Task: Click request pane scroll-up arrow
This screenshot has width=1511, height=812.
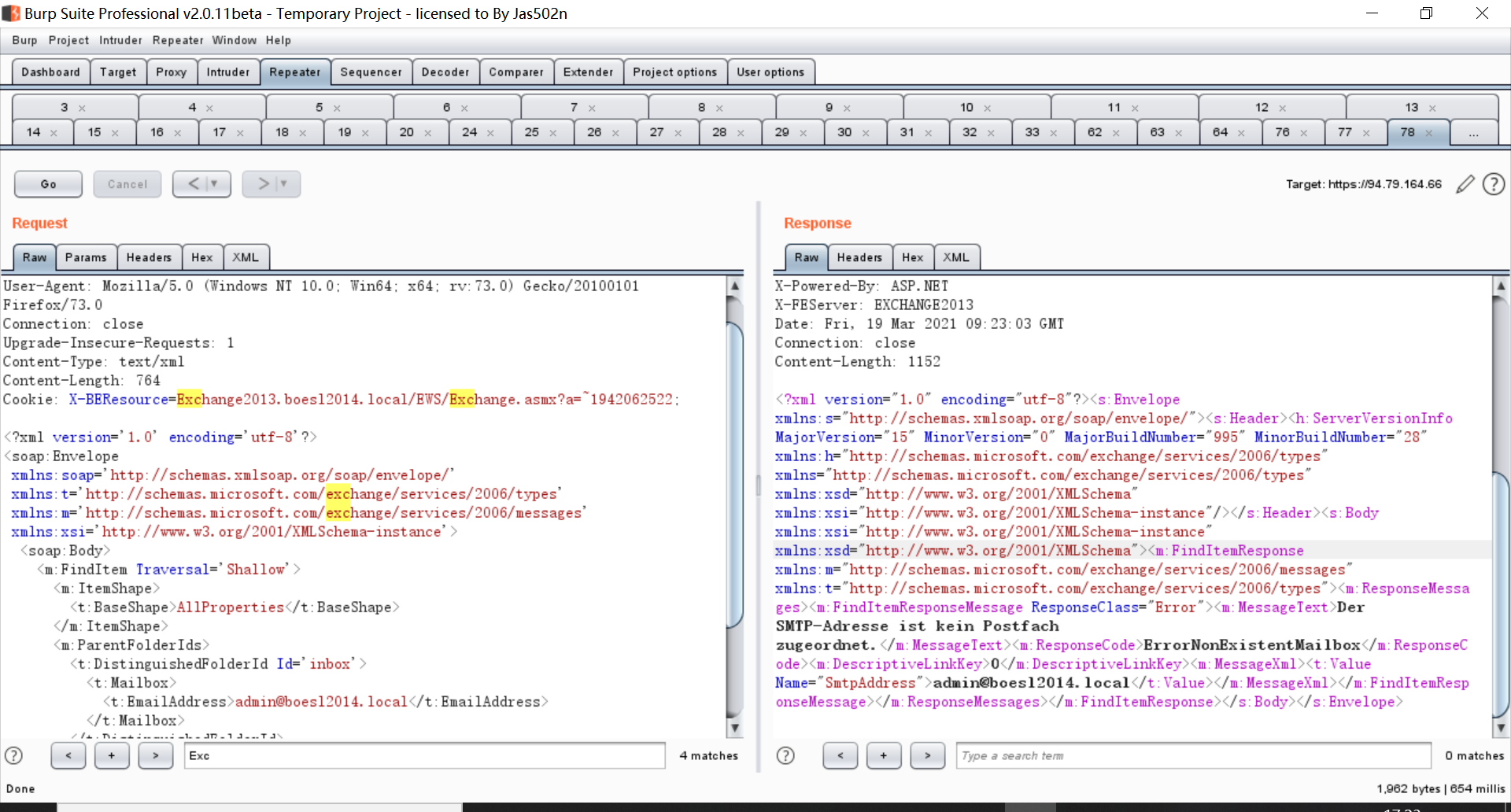Action: click(735, 286)
